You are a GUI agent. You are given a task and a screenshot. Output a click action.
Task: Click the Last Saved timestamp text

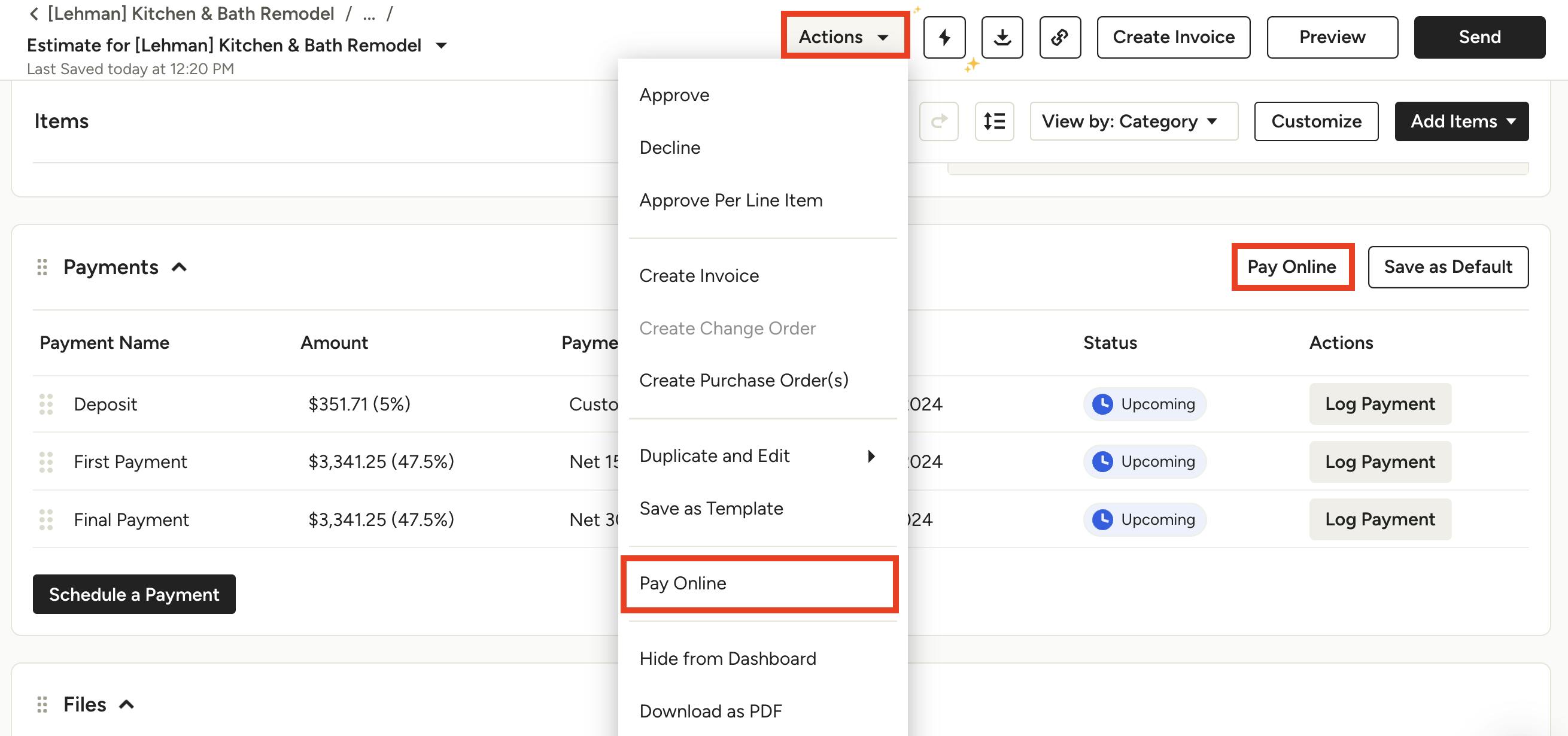pos(130,69)
